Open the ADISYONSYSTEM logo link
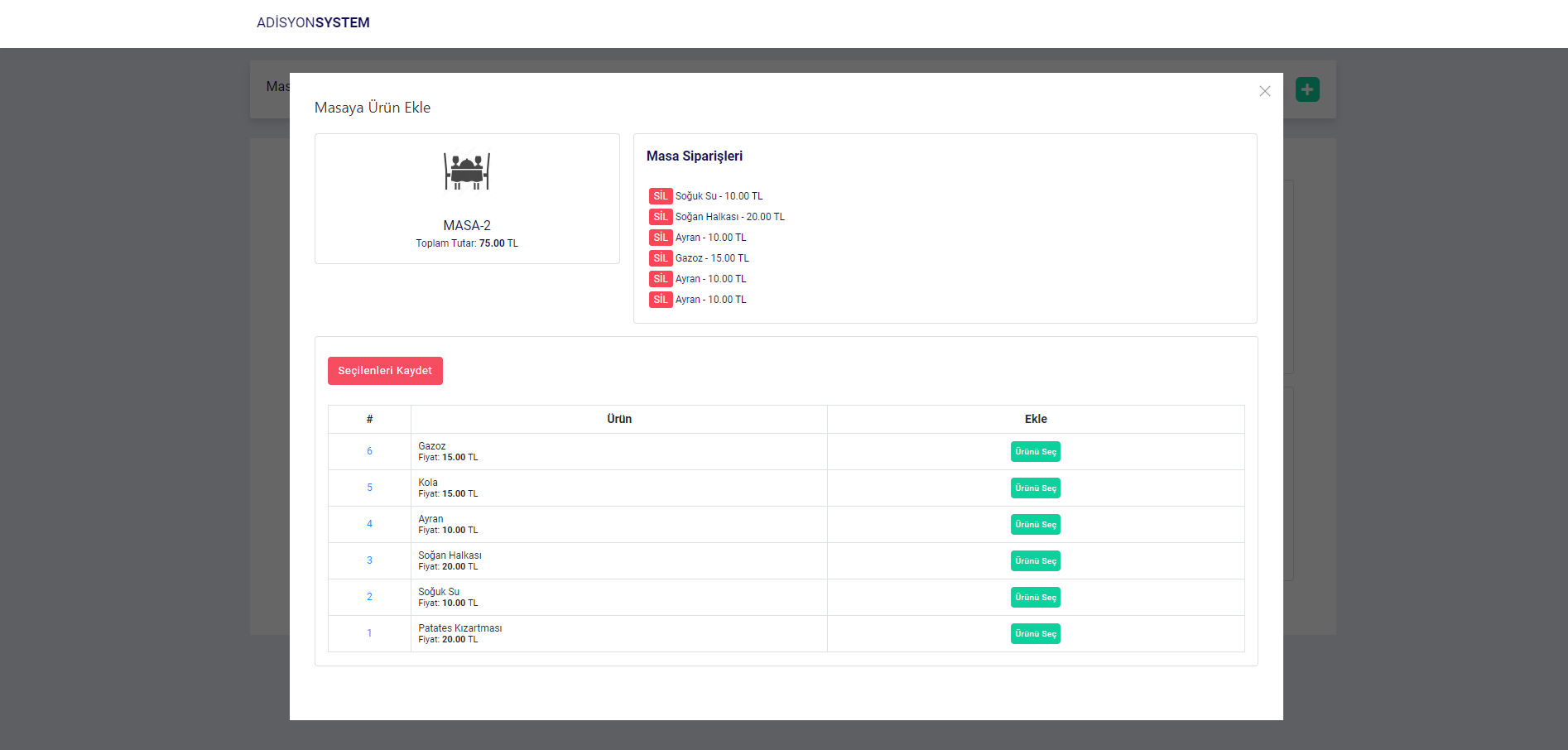This screenshot has width=1568, height=750. point(313,23)
